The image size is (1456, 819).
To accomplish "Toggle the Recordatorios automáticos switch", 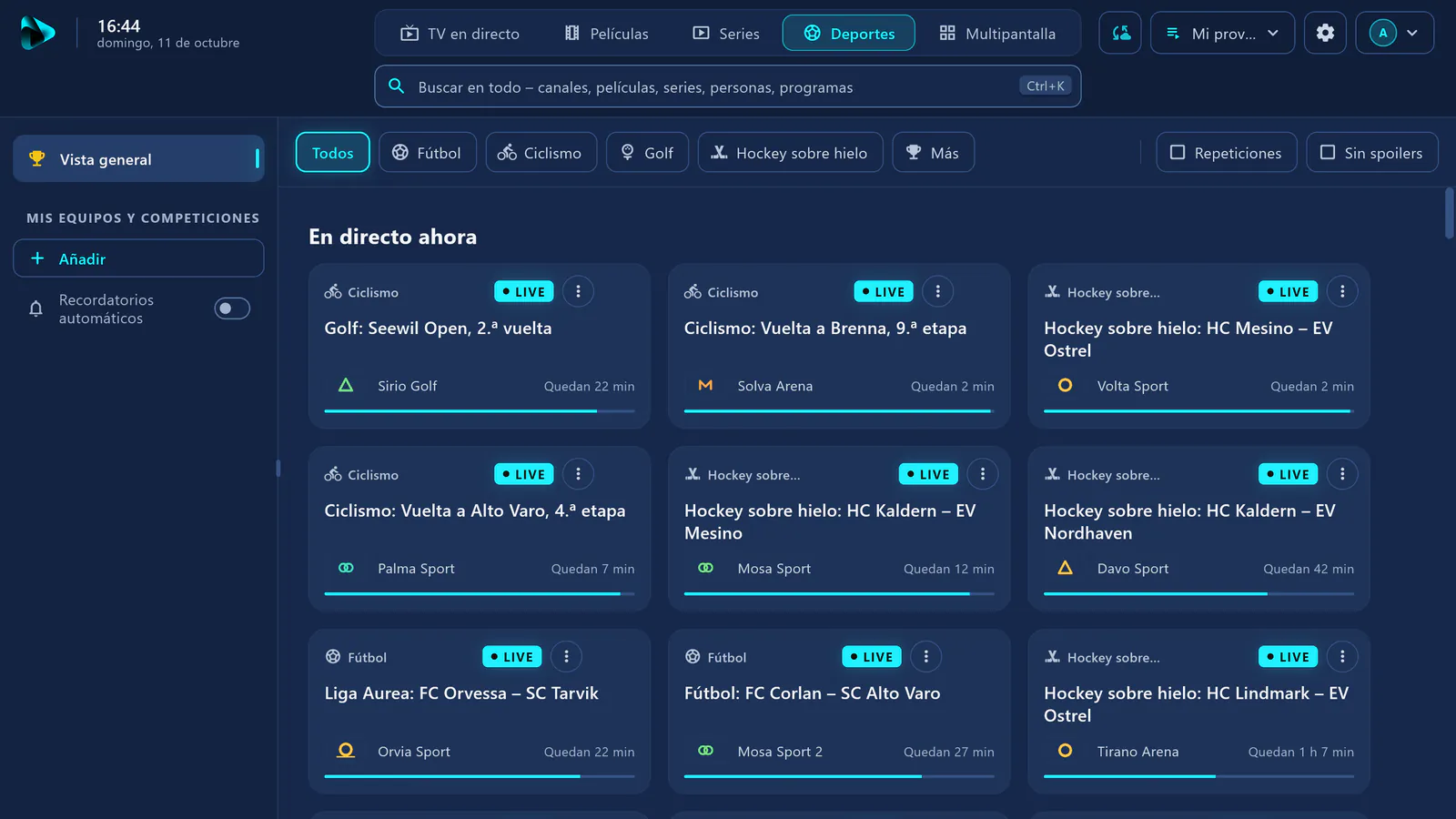I will [x=232, y=308].
